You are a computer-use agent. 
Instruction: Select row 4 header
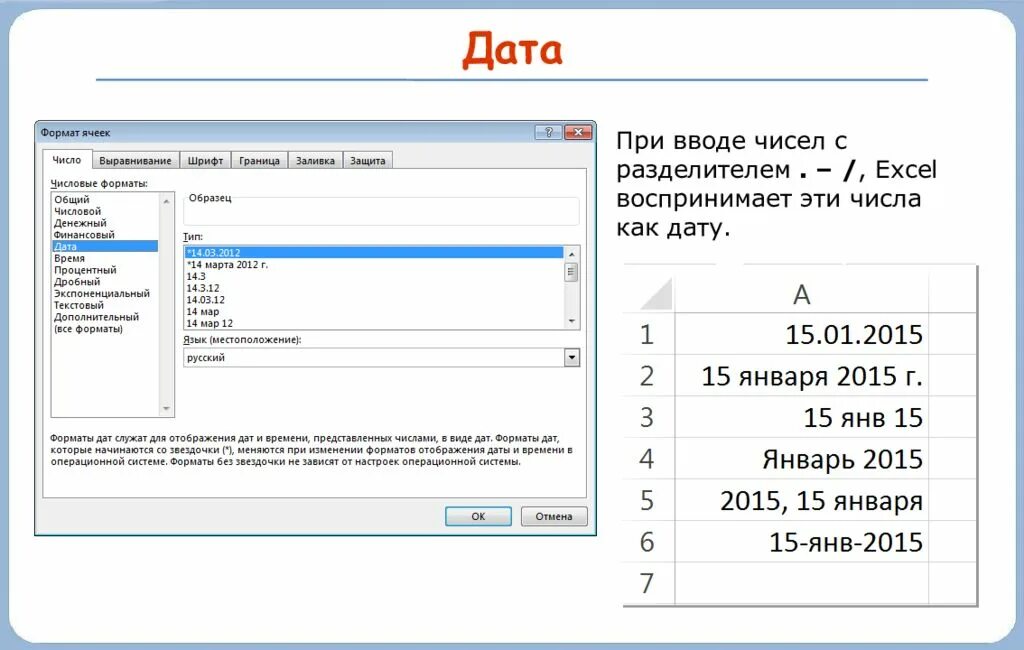647,459
